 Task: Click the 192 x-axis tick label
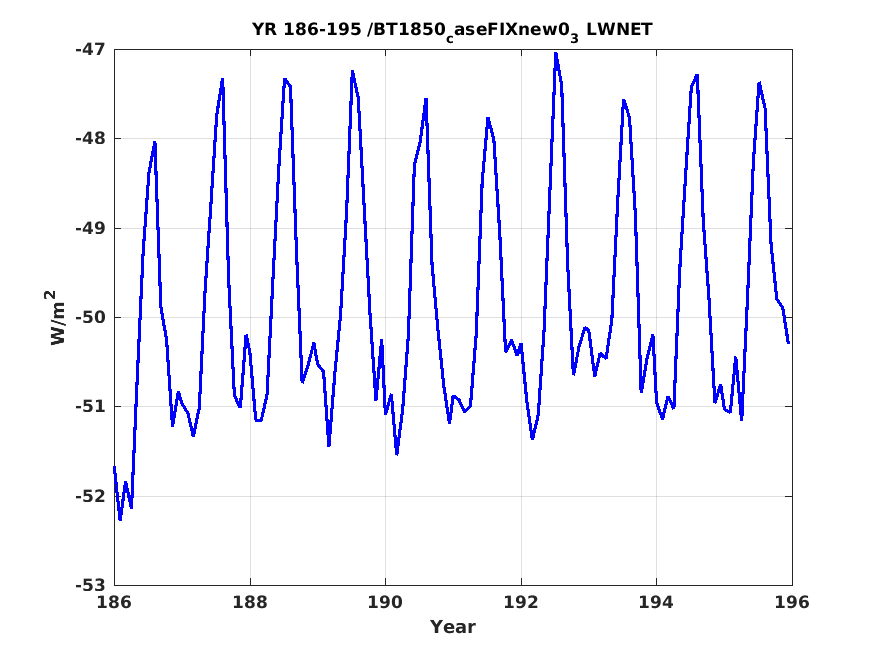point(521,602)
